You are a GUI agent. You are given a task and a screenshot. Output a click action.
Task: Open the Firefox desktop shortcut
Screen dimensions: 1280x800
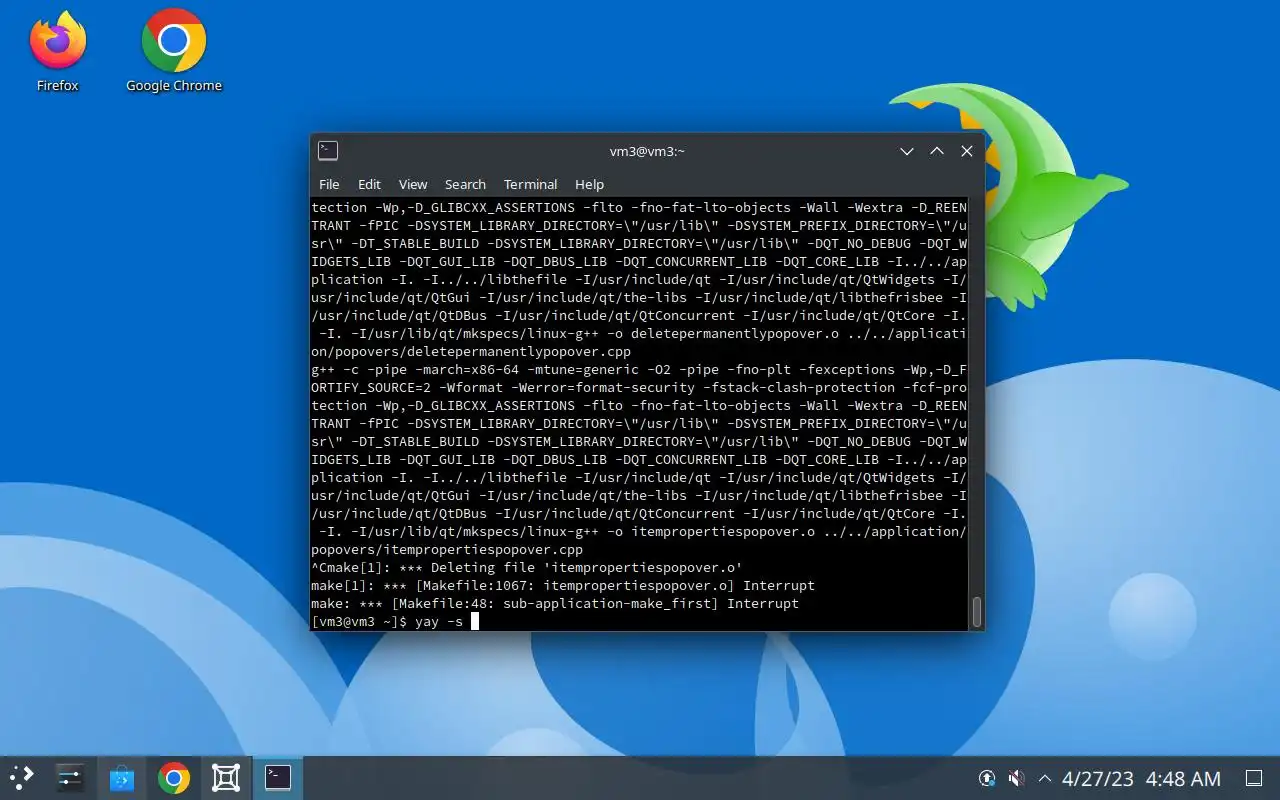click(x=57, y=52)
